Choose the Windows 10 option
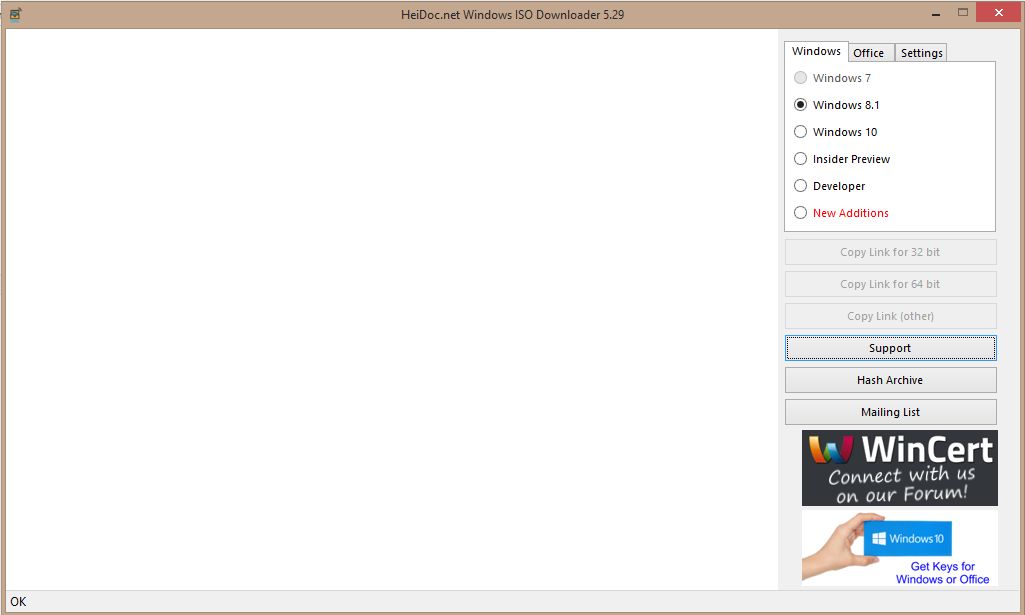Image resolution: width=1025 pixels, height=615 pixels. point(800,131)
